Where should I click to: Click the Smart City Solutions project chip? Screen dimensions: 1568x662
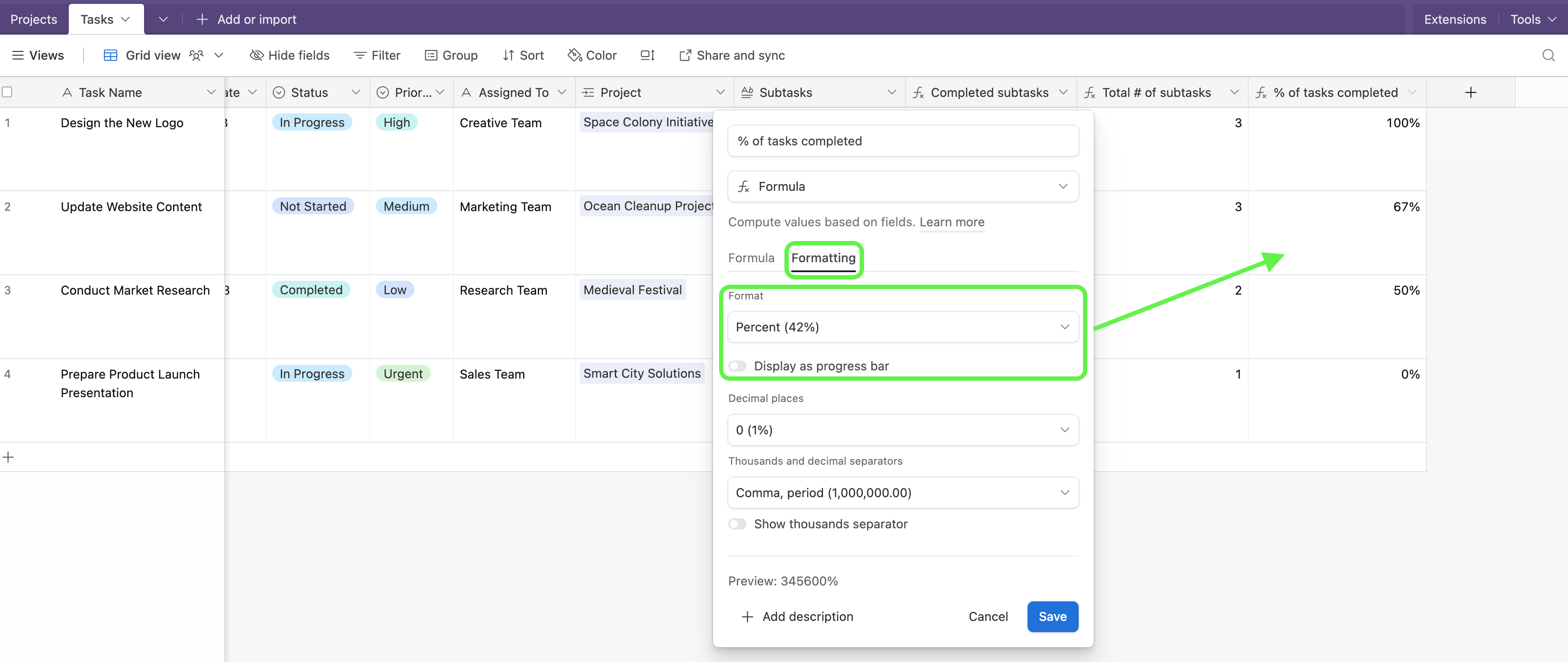642,373
